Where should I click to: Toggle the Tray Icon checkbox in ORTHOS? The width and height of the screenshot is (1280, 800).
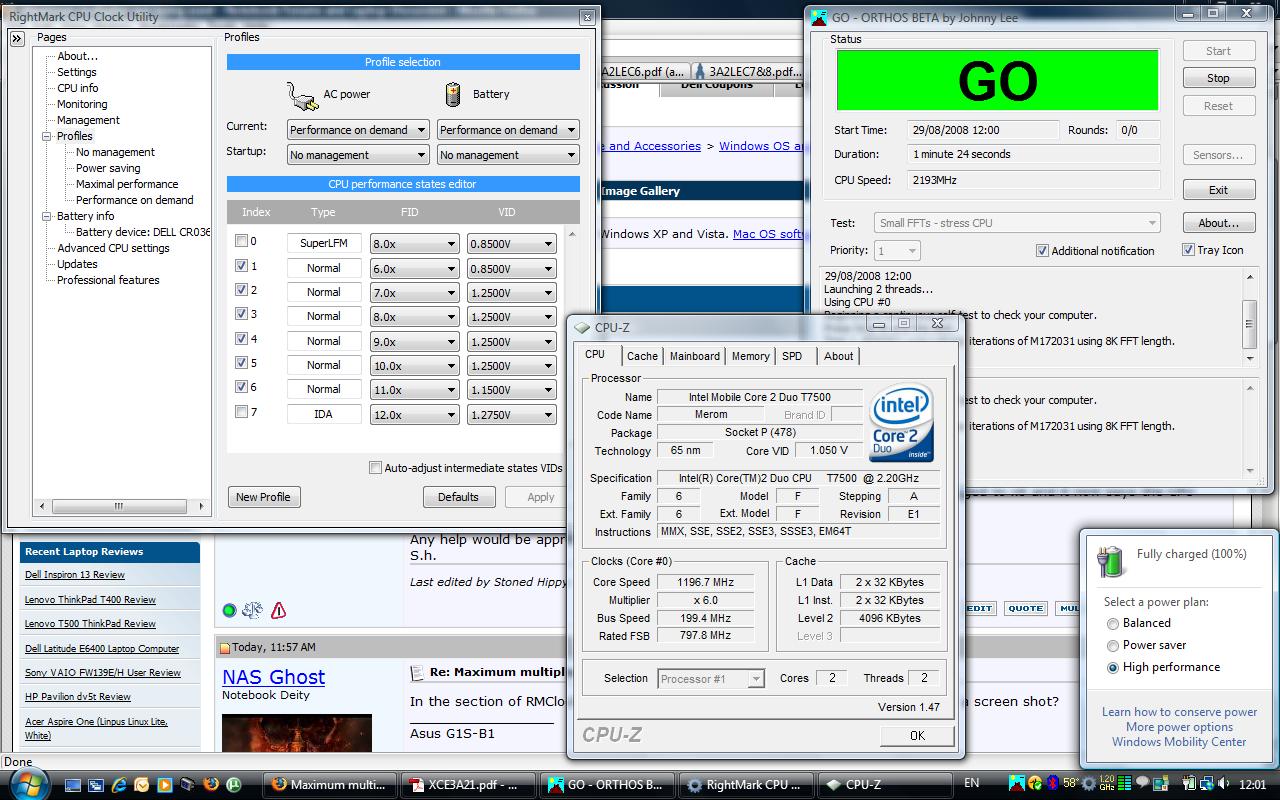coord(1188,250)
